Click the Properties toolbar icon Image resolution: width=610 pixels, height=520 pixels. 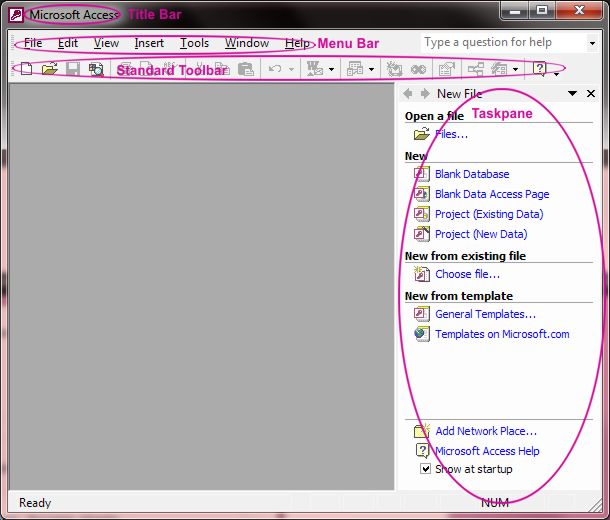[x=447, y=69]
